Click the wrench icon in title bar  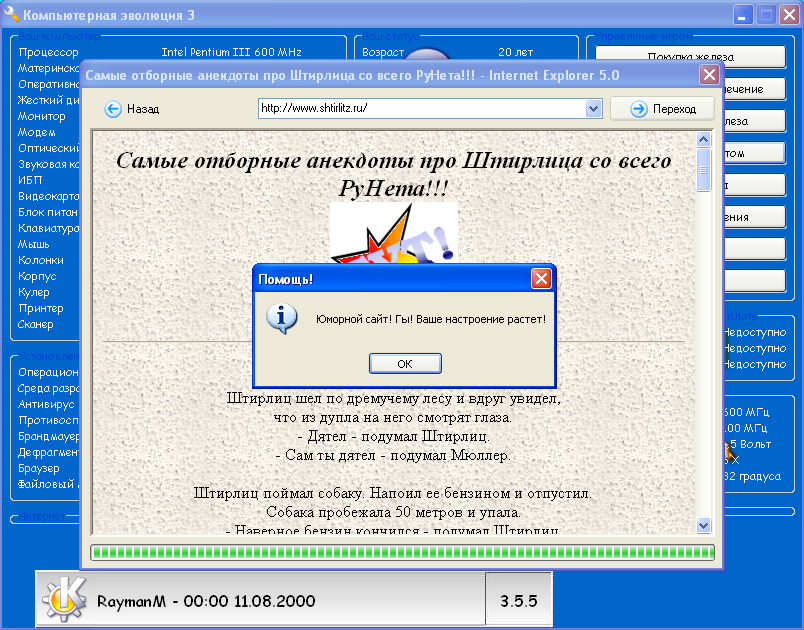click(x=11, y=14)
